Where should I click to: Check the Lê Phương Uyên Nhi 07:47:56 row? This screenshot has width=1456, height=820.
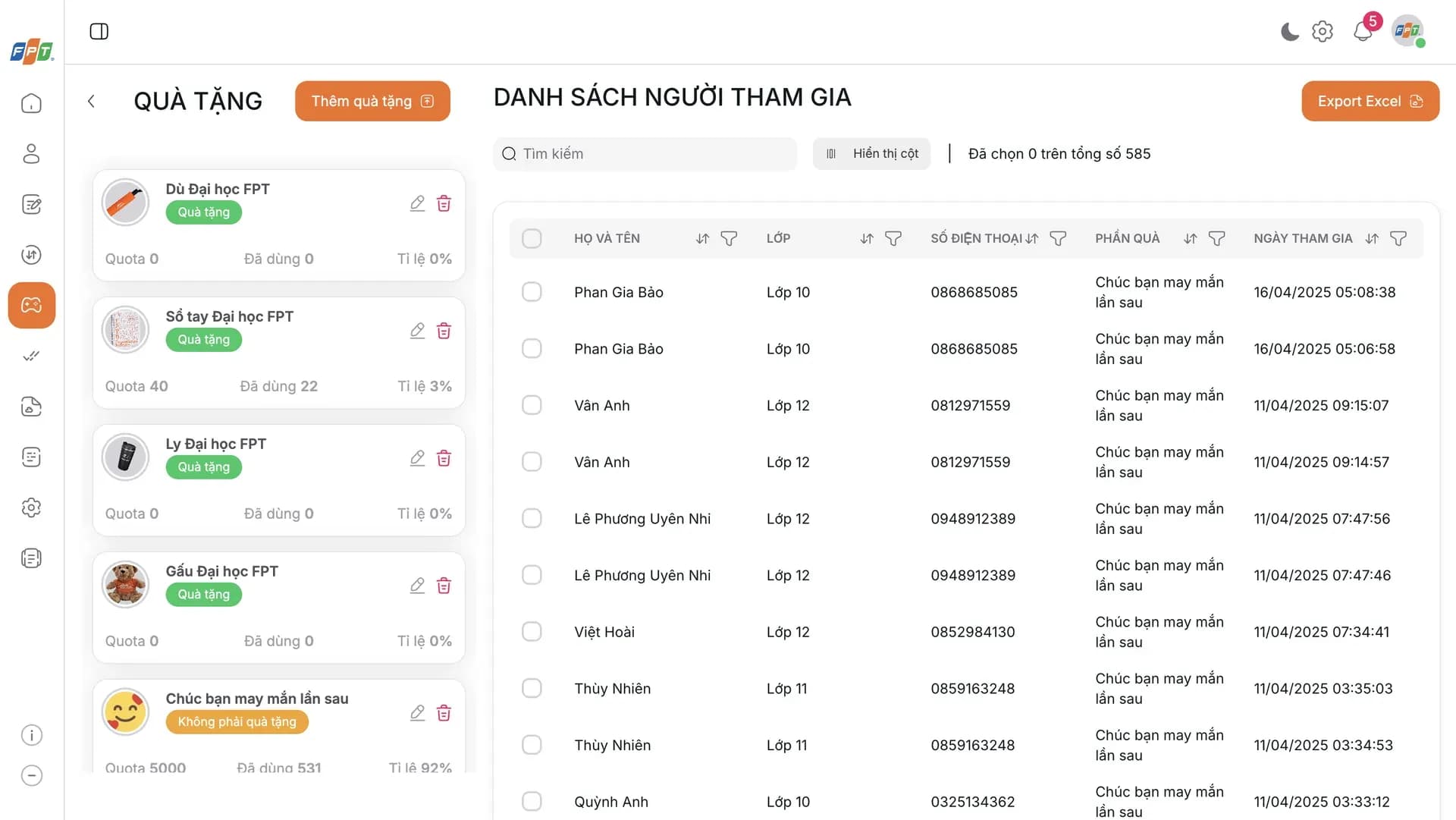(x=532, y=519)
